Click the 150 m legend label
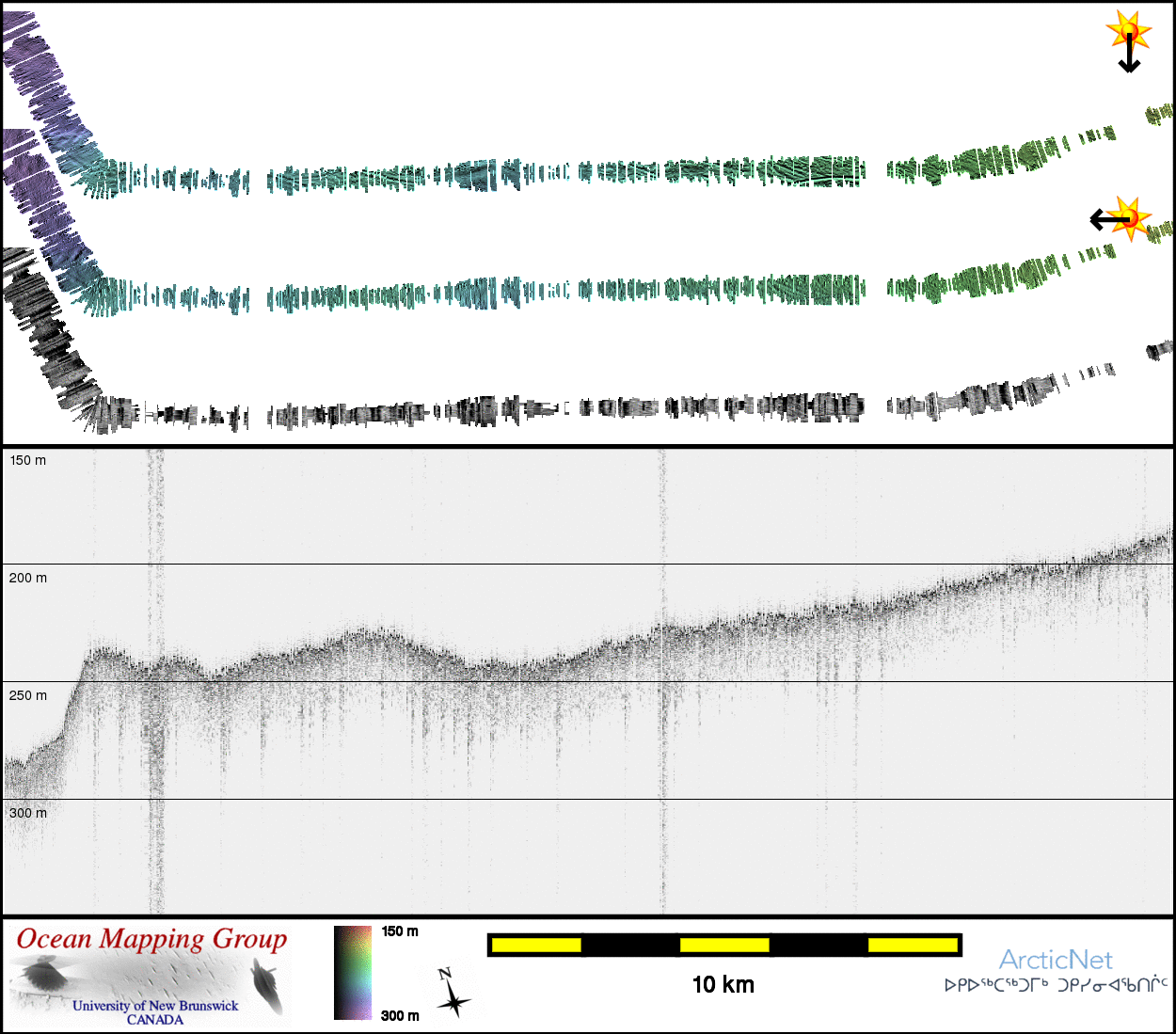 point(400,931)
